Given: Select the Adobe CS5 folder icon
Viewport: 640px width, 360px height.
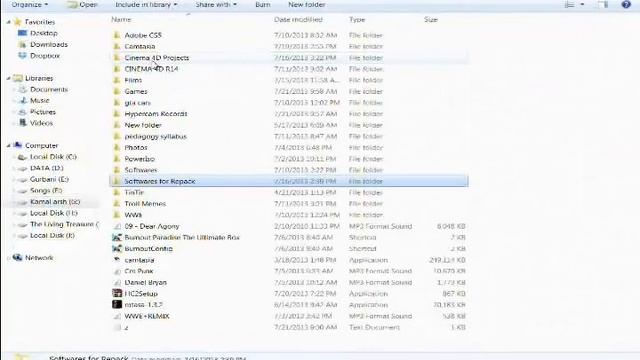Looking at the screenshot, I should (117, 35).
